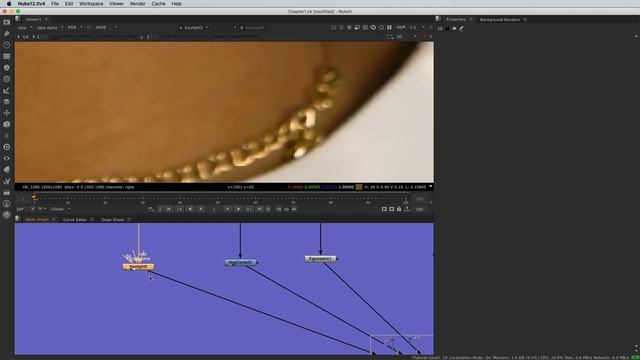
Task: Toggle the viewer proxy mode icon
Action: (357, 27)
